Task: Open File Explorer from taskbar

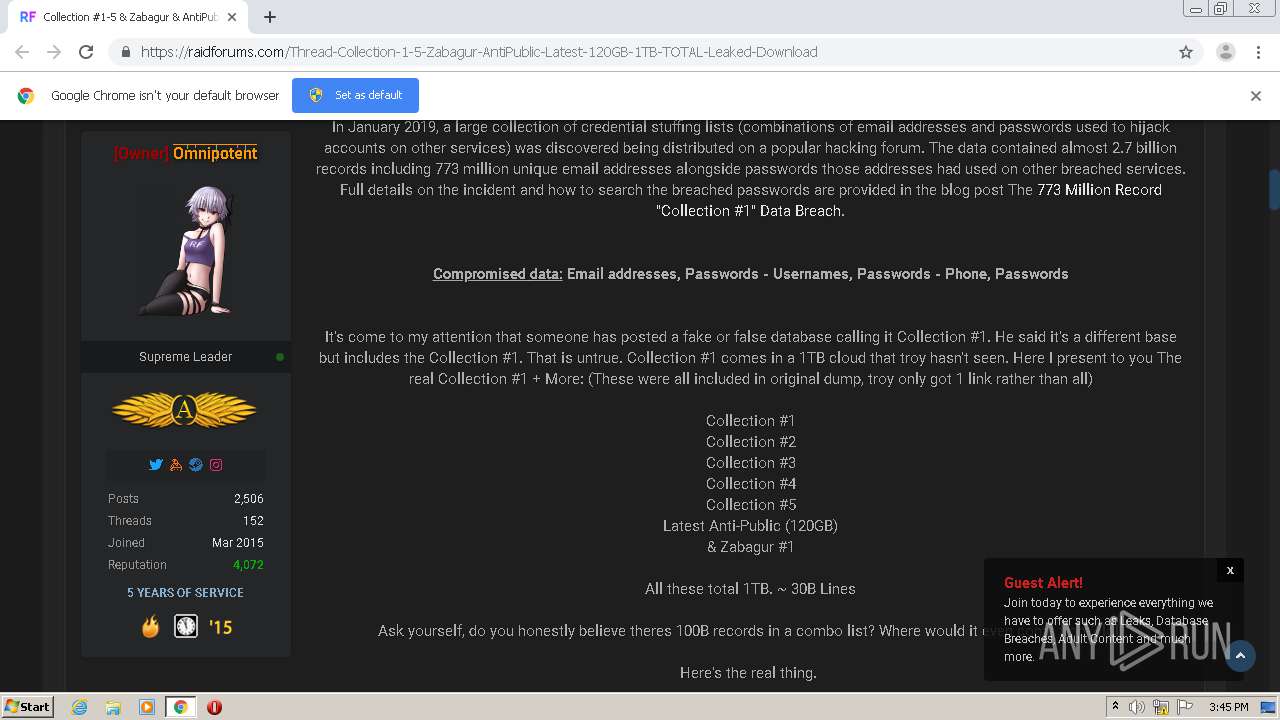Action: (113, 707)
